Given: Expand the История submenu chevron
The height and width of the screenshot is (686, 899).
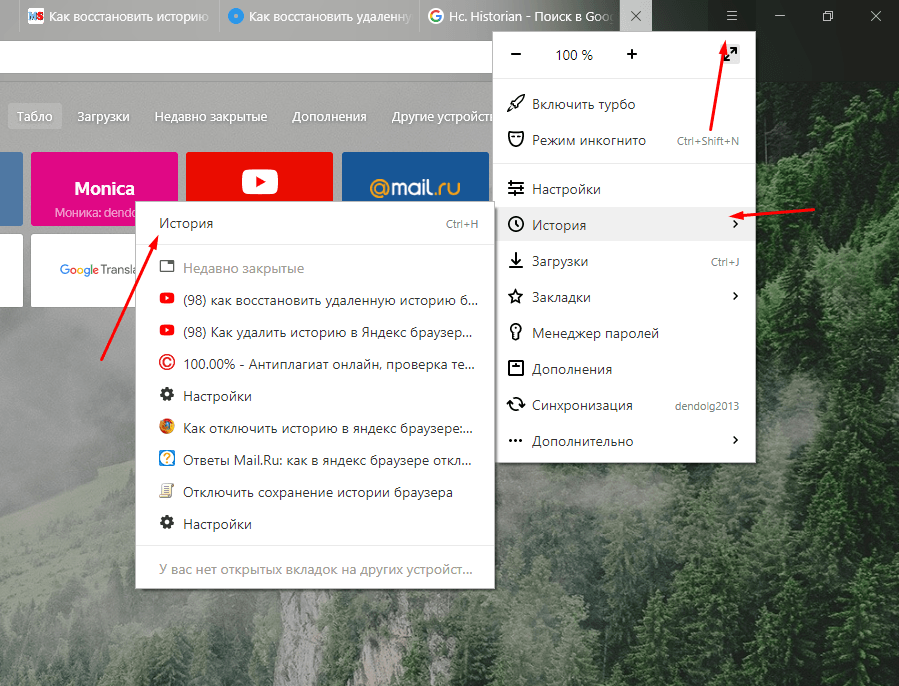Looking at the screenshot, I should click(x=736, y=224).
